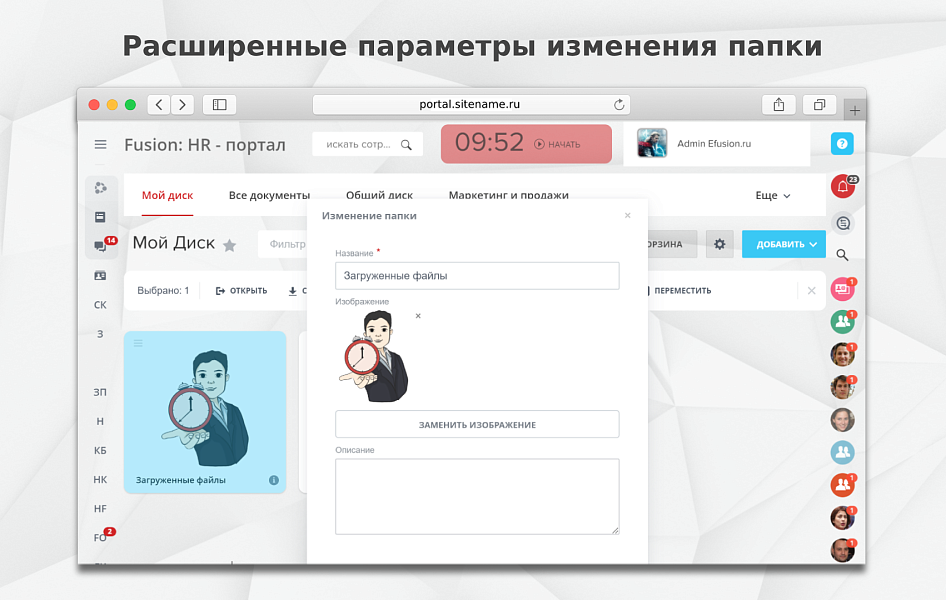
Task: Click inside the Название text field
Action: coord(477,275)
